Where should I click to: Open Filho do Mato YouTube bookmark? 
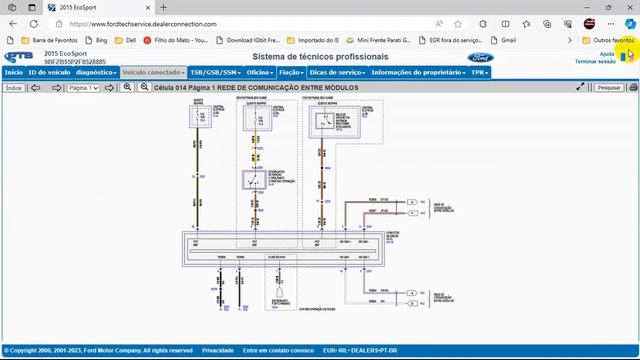(176, 40)
